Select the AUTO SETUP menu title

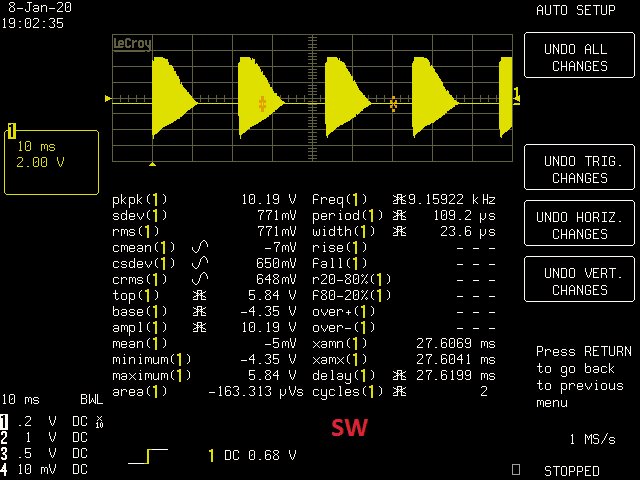576,10
